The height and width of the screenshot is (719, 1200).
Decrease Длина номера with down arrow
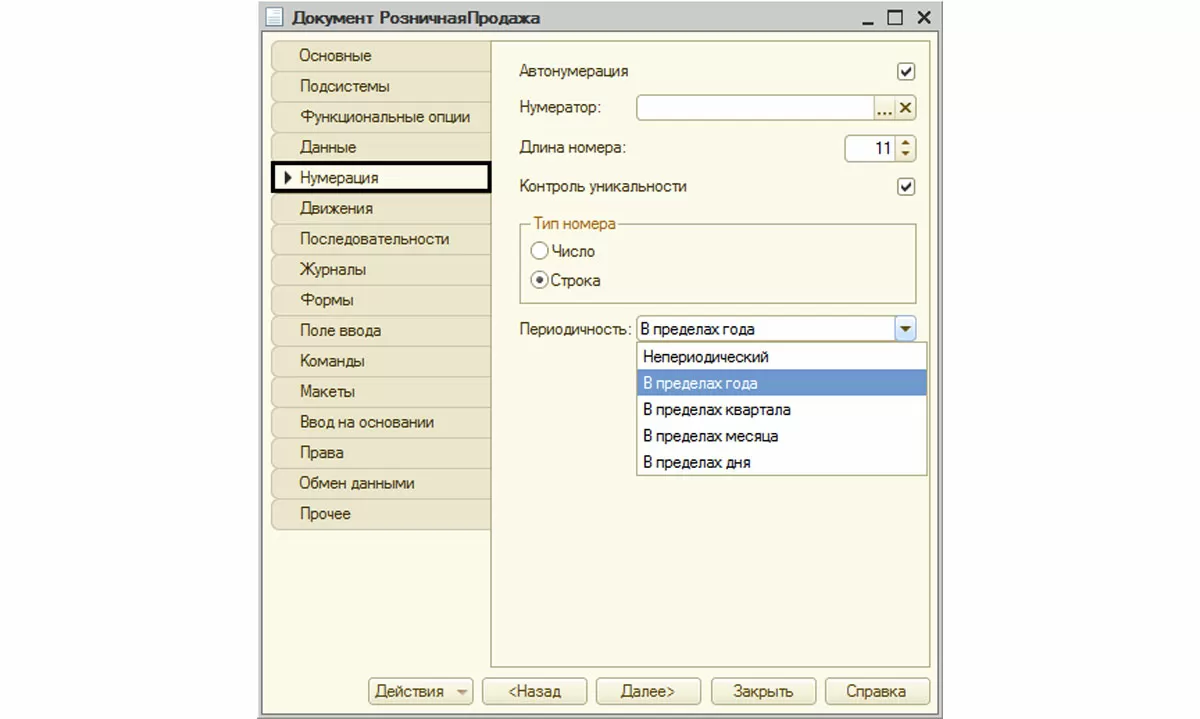click(905, 154)
